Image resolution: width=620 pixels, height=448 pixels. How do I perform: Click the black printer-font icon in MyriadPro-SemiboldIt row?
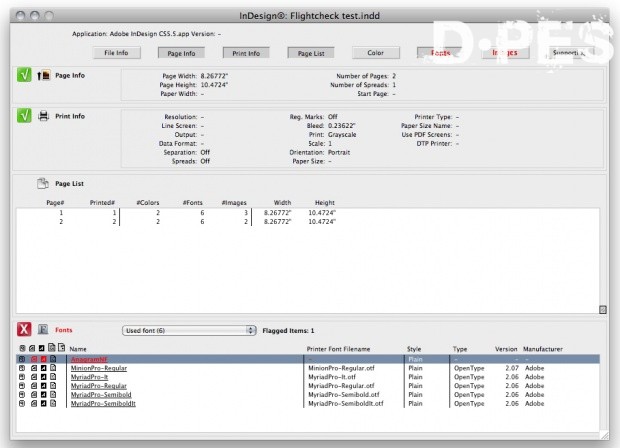[x=43, y=404]
